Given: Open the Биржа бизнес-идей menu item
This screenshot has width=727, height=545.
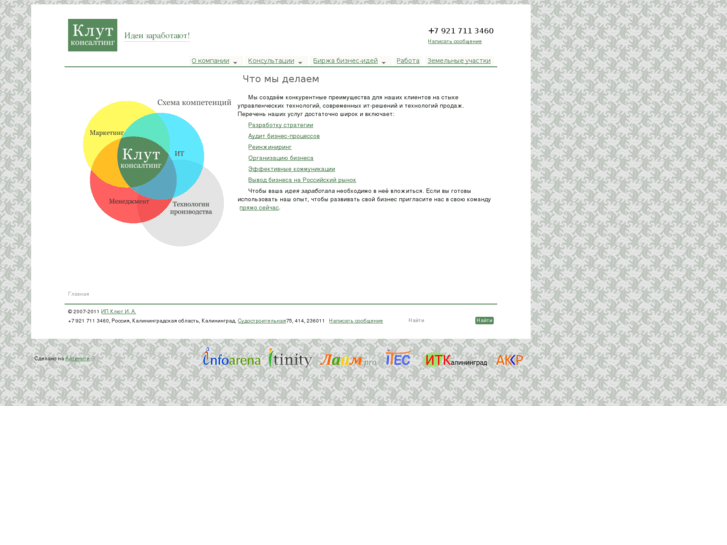Looking at the screenshot, I should pos(345,61).
